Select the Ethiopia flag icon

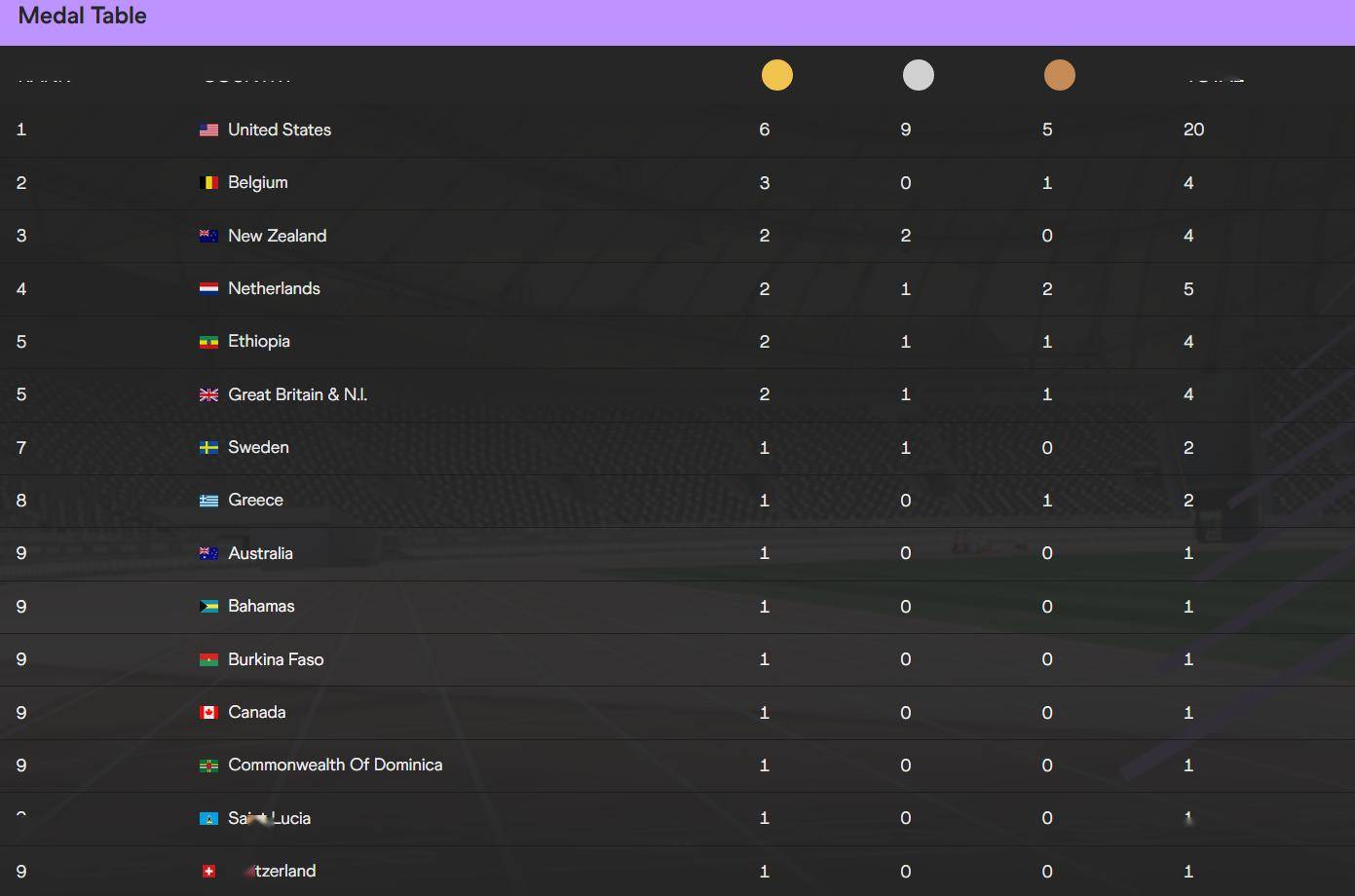tap(208, 342)
